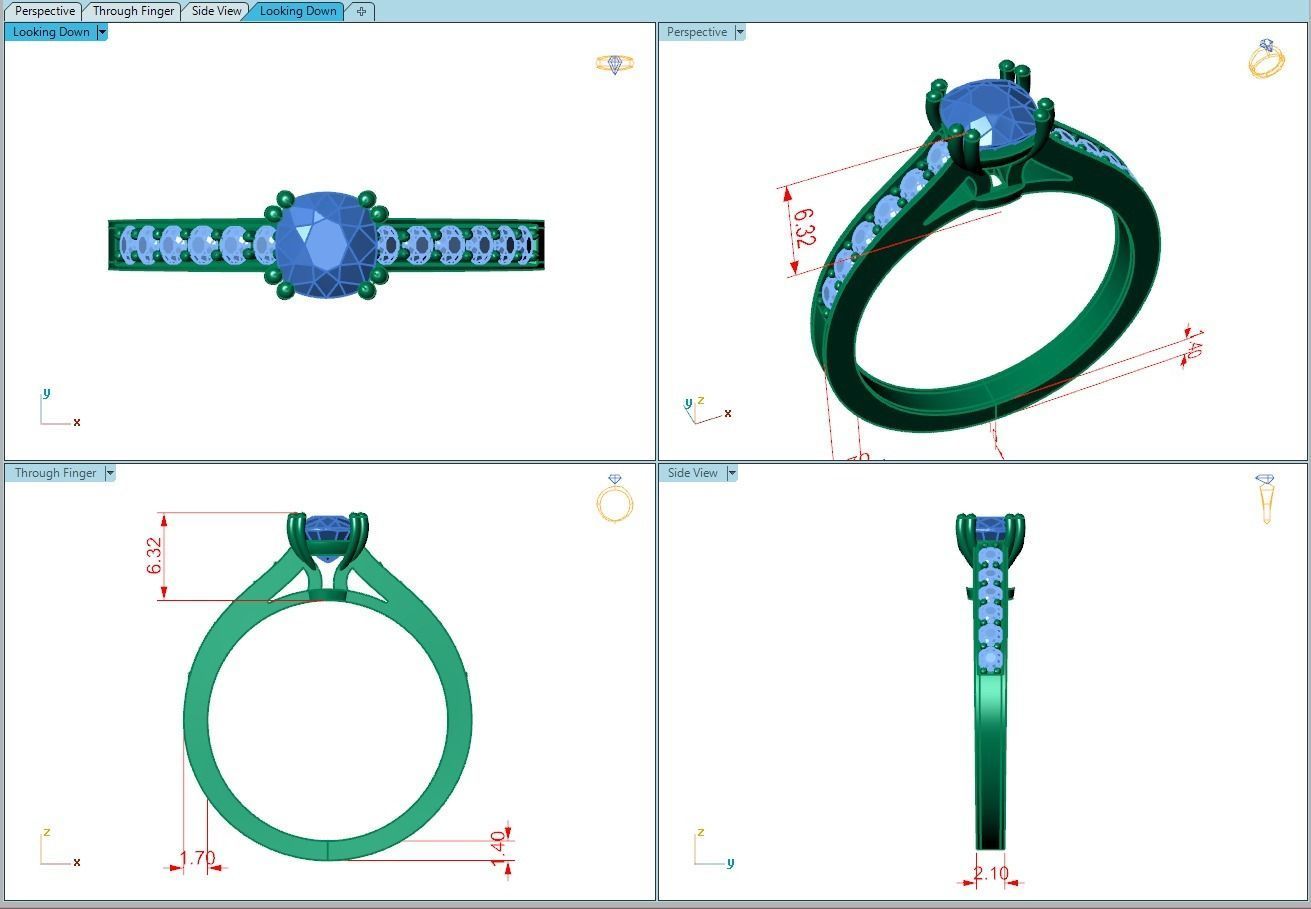
Task: Click the side ring icon in Side View
Action: 1265,498
